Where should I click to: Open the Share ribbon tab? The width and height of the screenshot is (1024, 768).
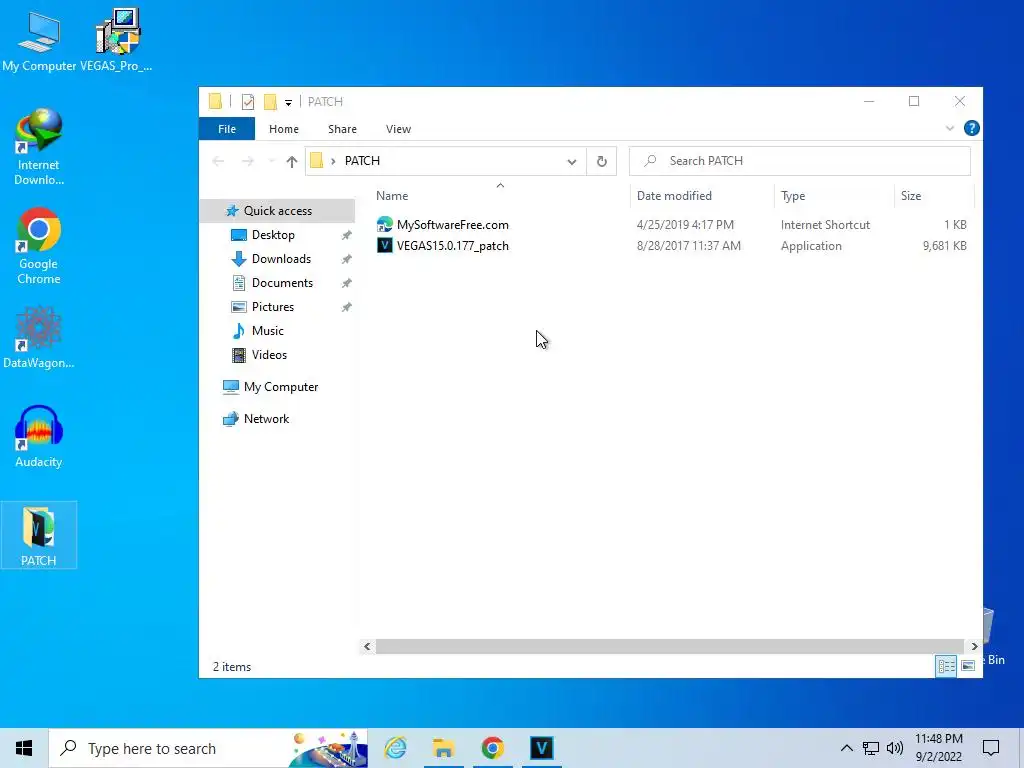[x=342, y=129]
